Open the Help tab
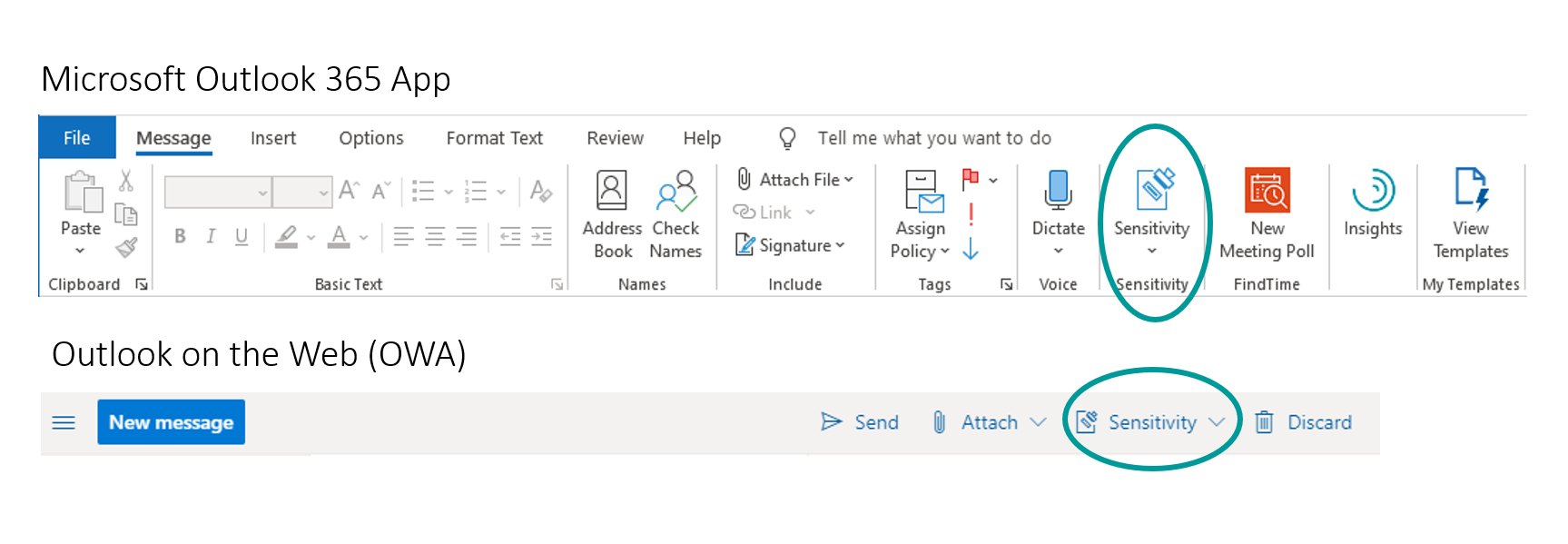The height and width of the screenshot is (544, 1568). point(702,138)
